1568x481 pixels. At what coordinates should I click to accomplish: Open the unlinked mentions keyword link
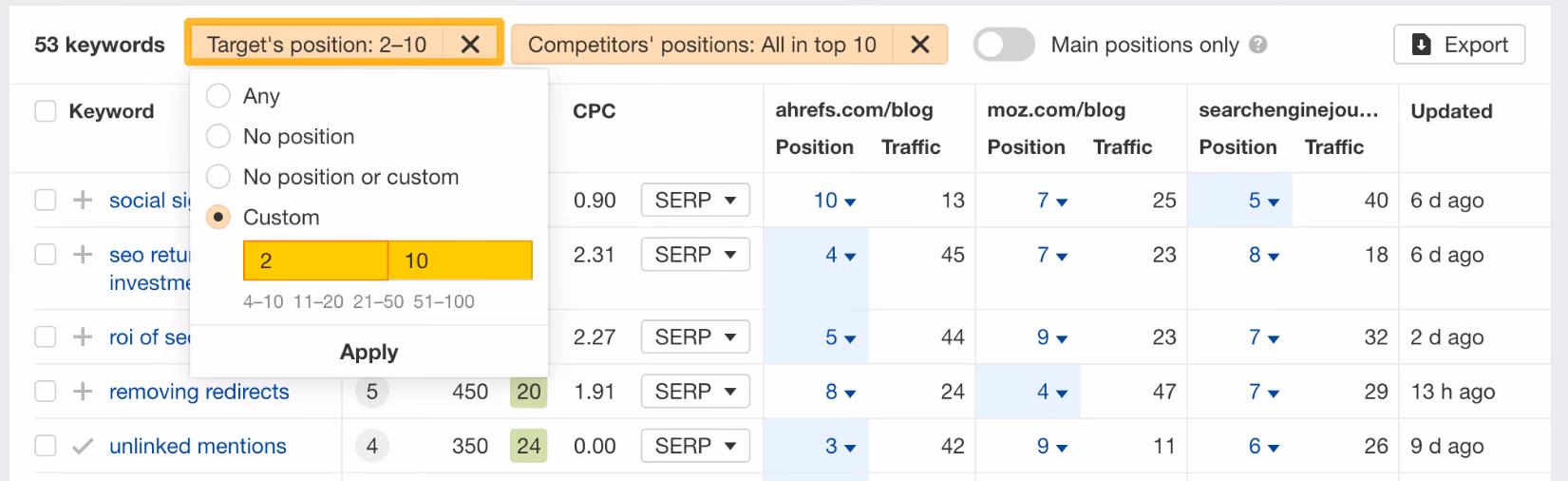[x=198, y=446]
